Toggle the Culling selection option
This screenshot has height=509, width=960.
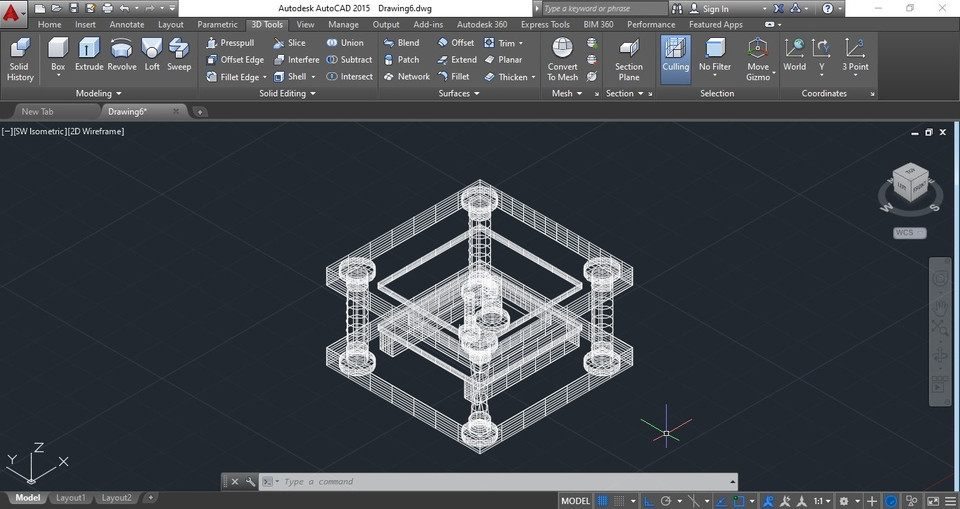tap(675, 59)
